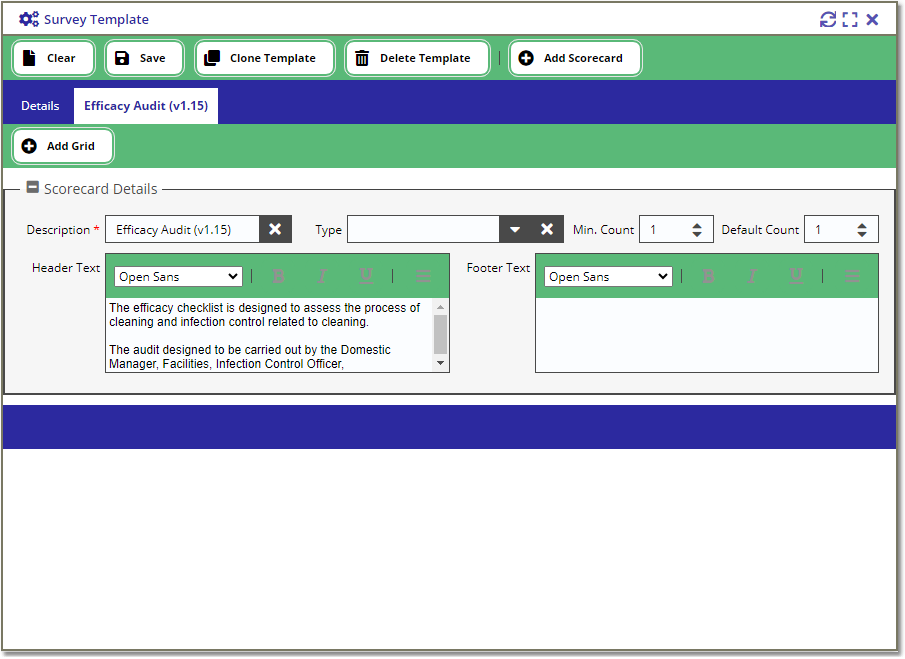
Task: Click alignment icon in Header Text editor
Action: [423, 277]
